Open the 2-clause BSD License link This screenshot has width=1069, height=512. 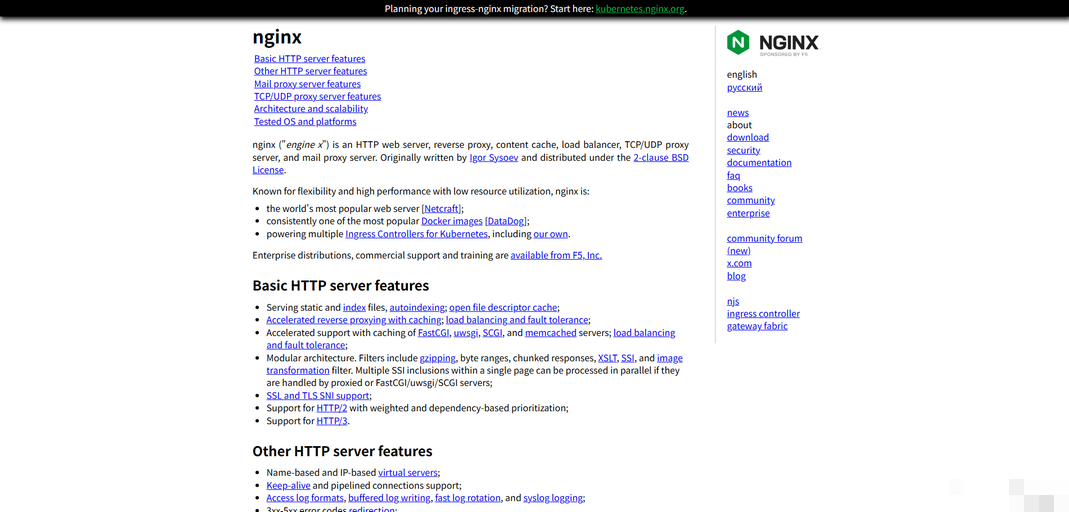coord(661,157)
